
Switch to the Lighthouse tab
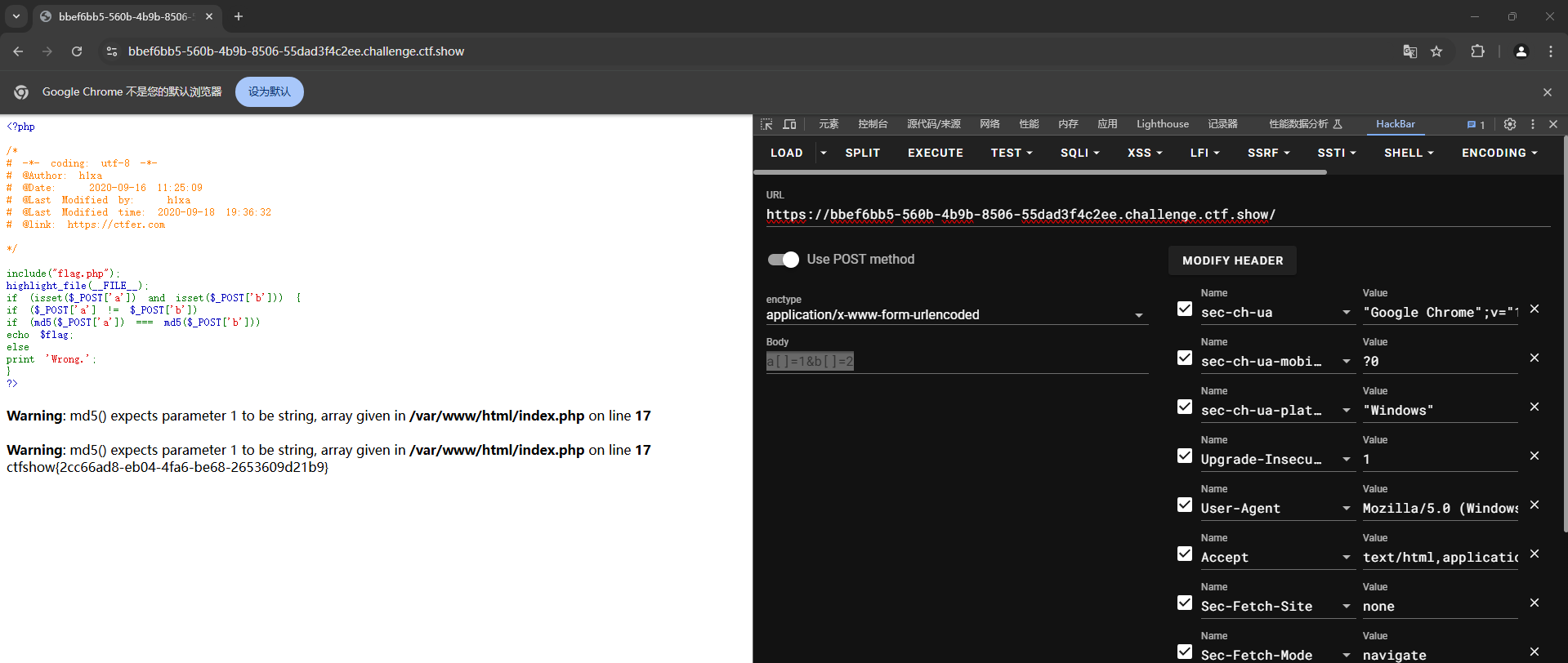tap(1162, 124)
